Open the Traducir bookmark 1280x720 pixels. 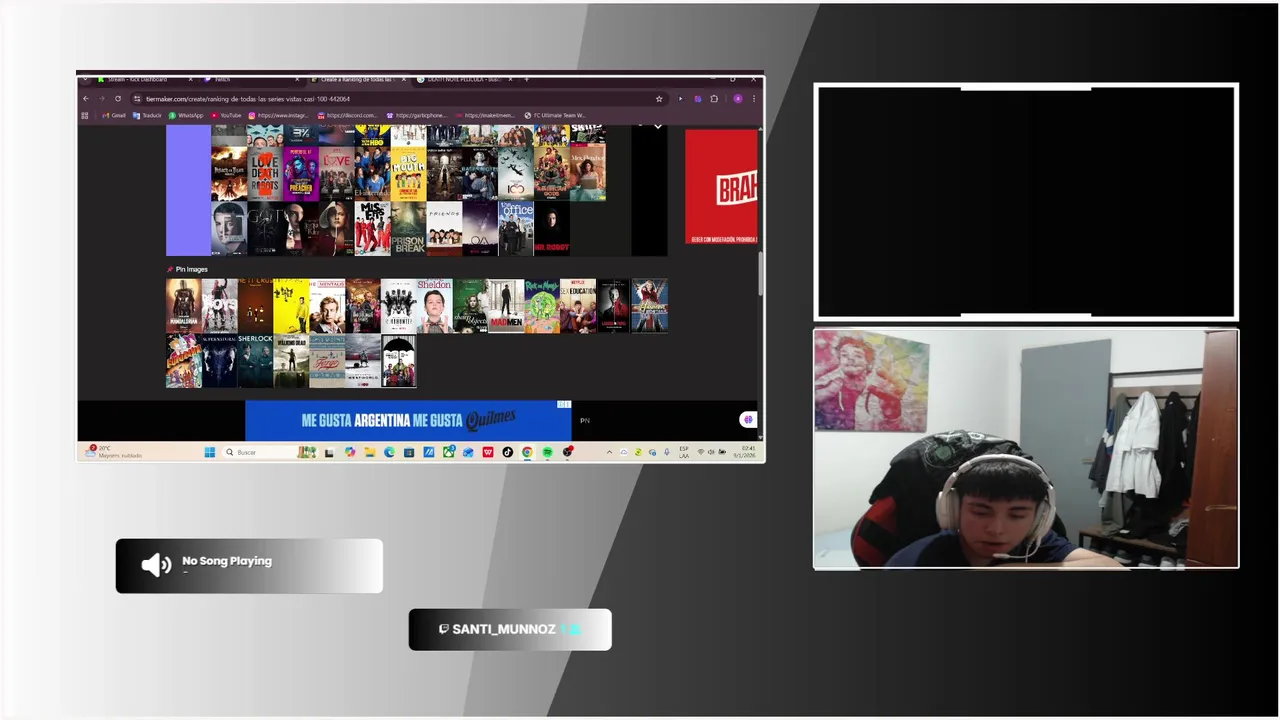(x=147, y=115)
